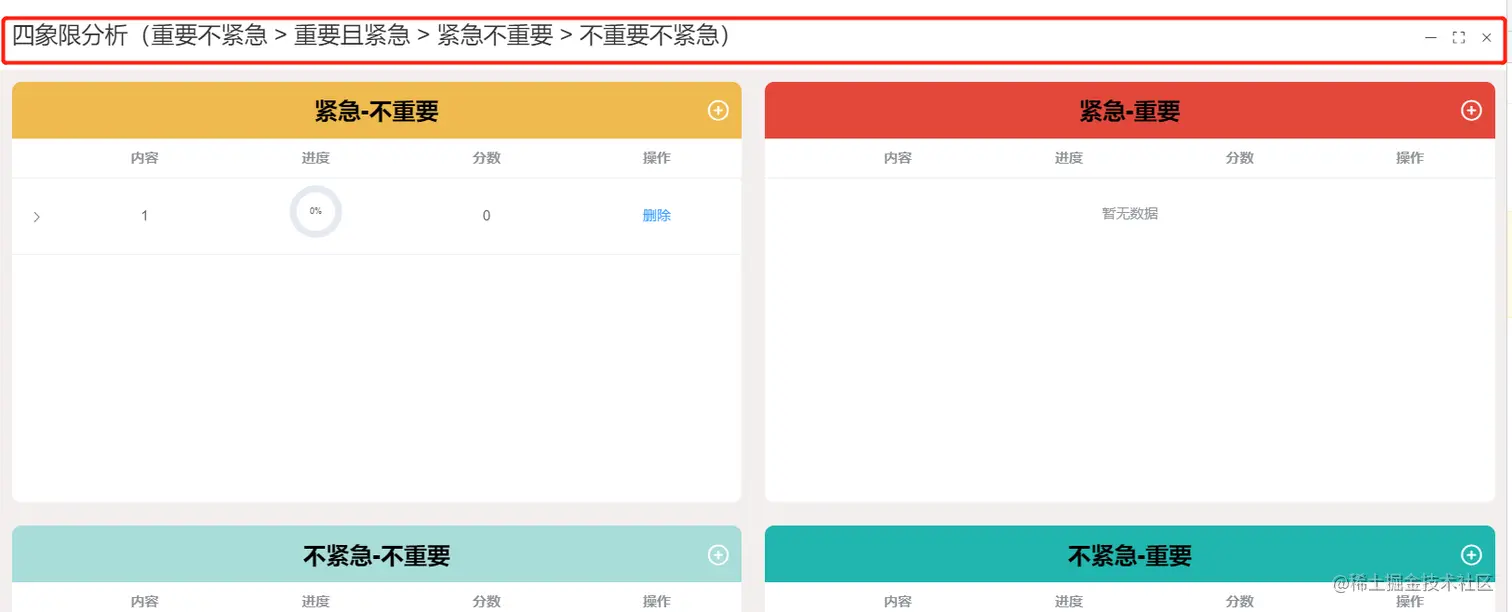Image resolution: width=1512 pixels, height=612 pixels.
Task: Click 进度 column header in 紧急-重要
Action: (1069, 158)
